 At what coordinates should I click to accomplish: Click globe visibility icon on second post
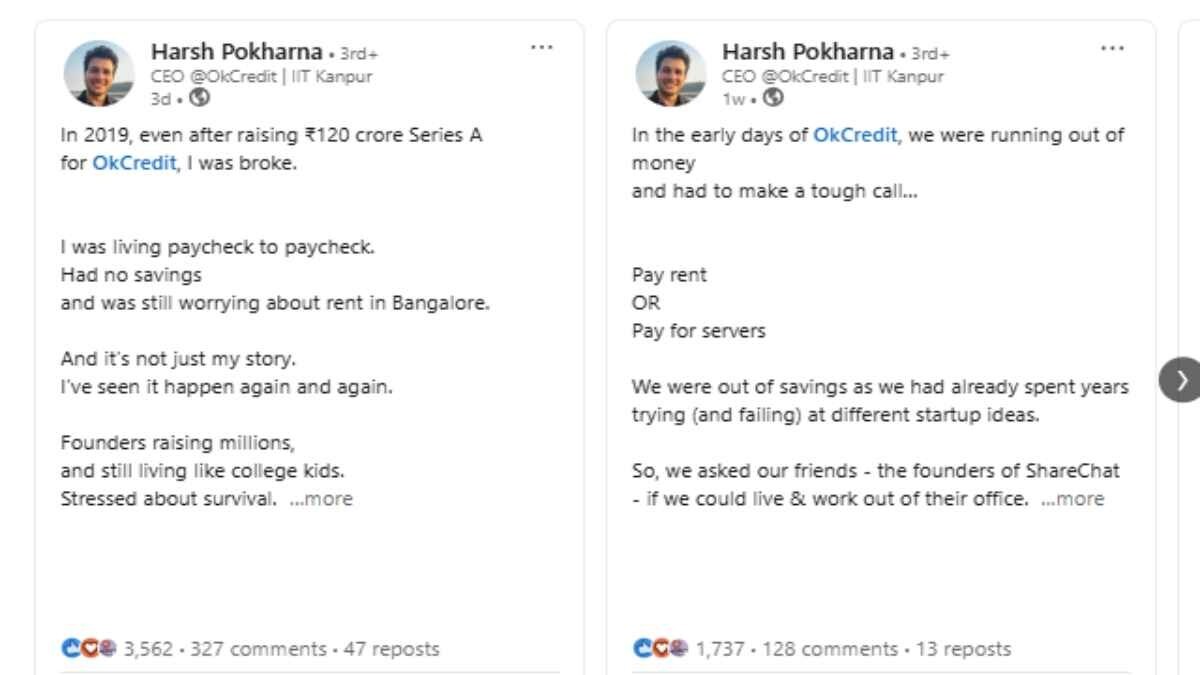coord(773,98)
